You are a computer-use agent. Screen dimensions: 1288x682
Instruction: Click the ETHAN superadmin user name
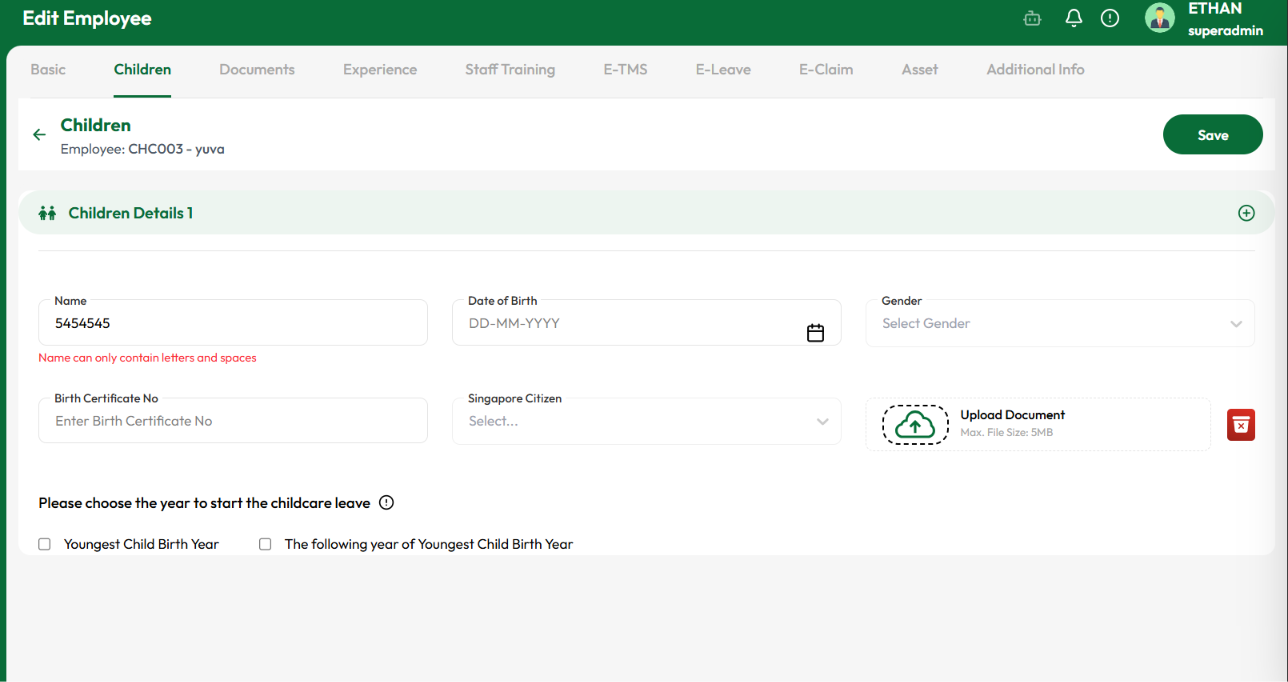(1225, 19)
